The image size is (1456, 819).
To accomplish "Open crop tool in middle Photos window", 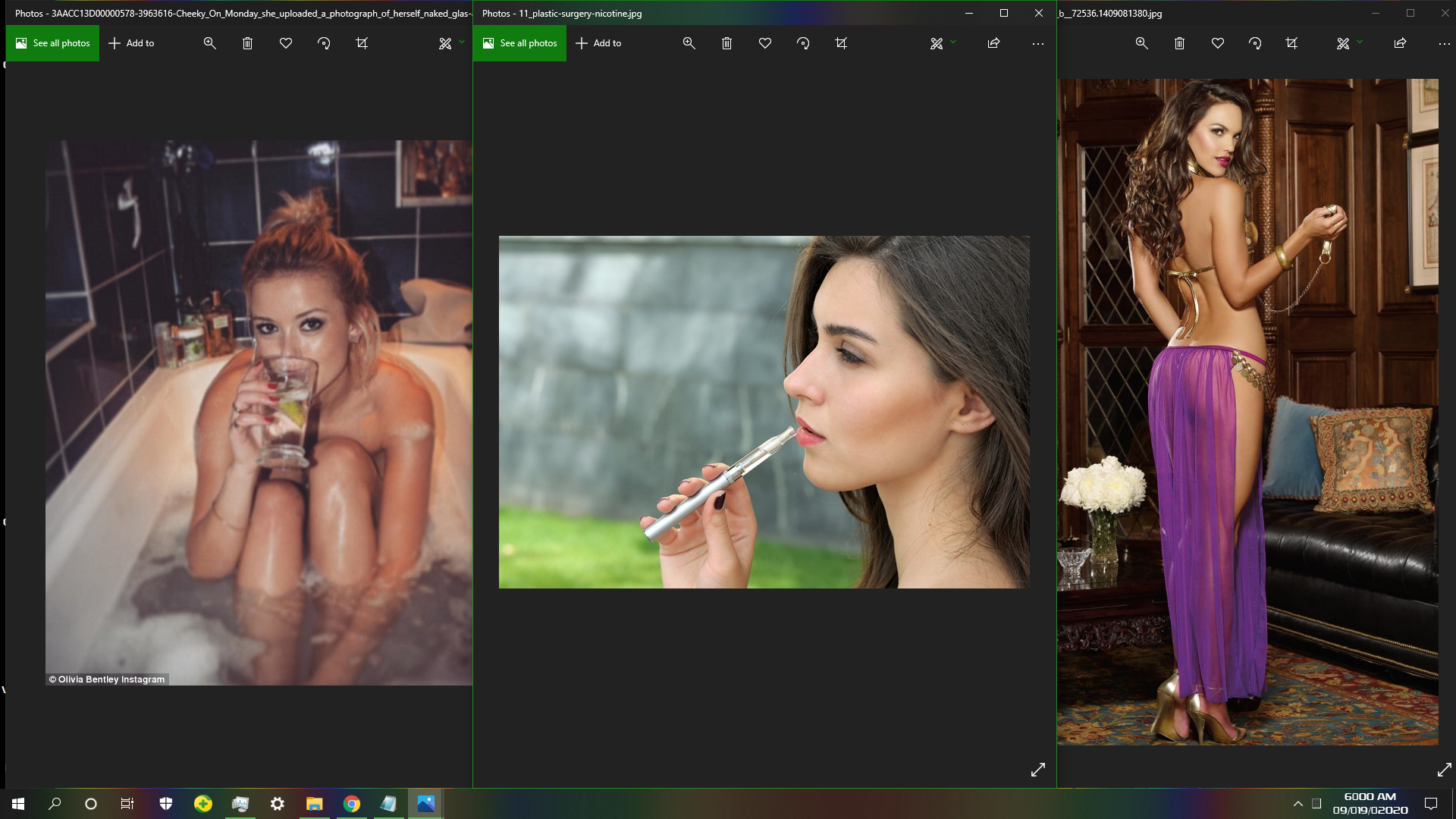I will [x=841, y=43].
